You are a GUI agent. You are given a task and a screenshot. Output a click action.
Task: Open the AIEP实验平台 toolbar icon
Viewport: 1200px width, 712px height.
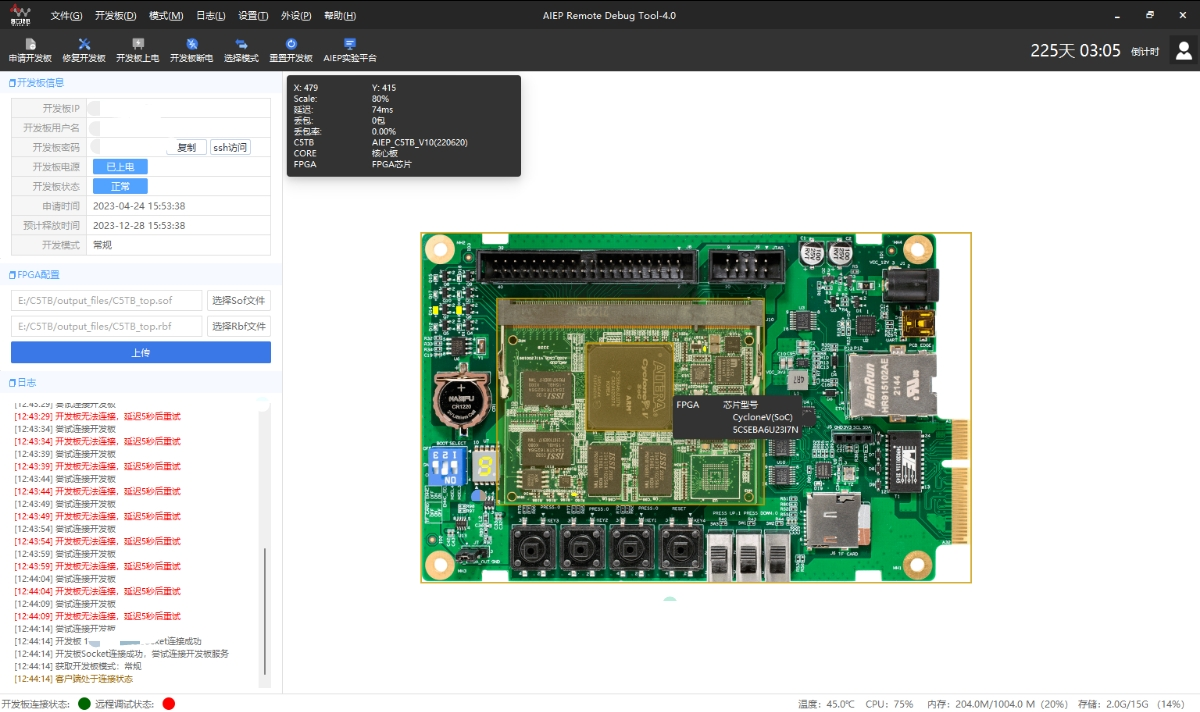(x=350, y=44)
